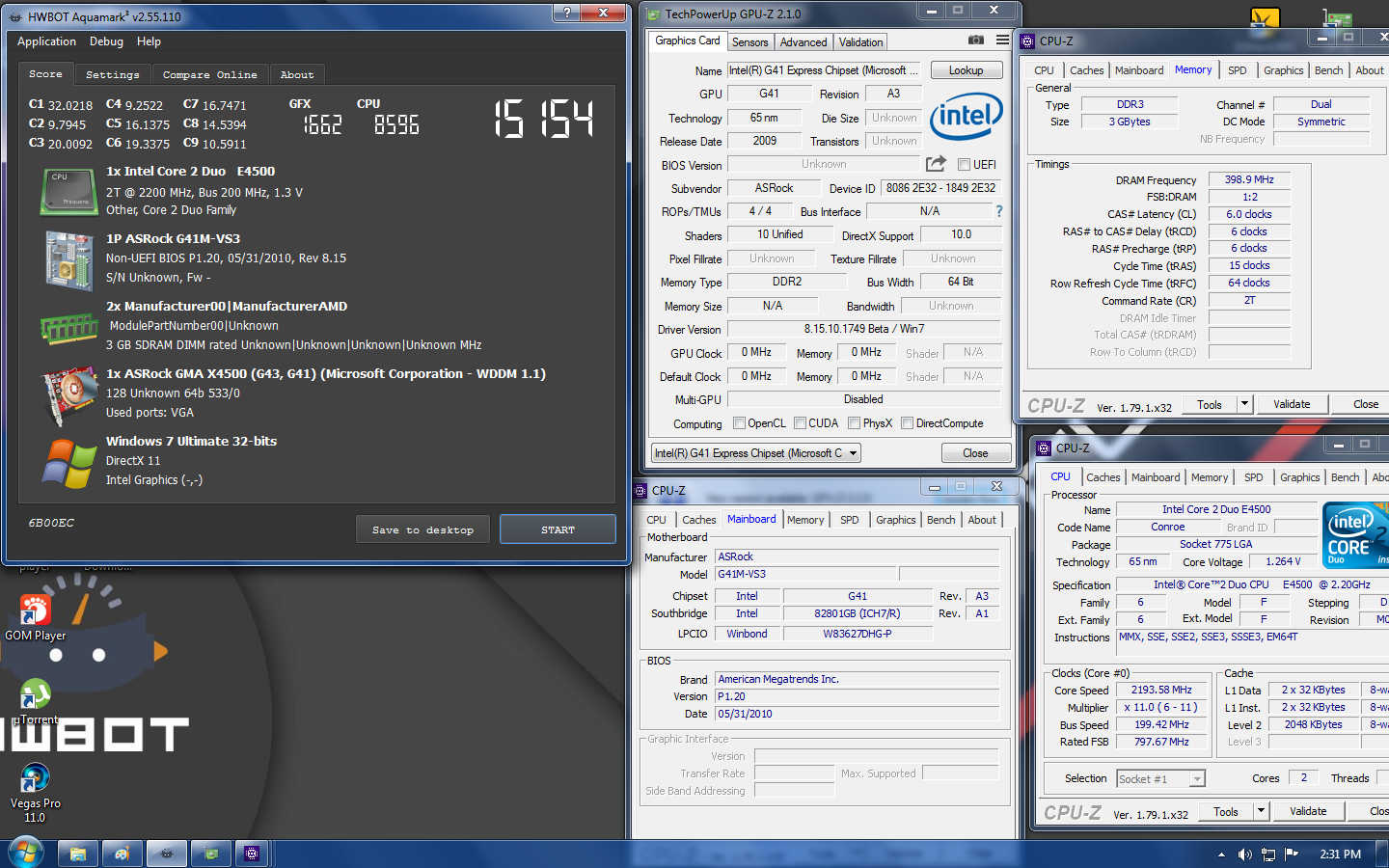Screen dimensions: 1389x868
Task: Click the Bus Interface question mark icon
Action: pos(999,211)
